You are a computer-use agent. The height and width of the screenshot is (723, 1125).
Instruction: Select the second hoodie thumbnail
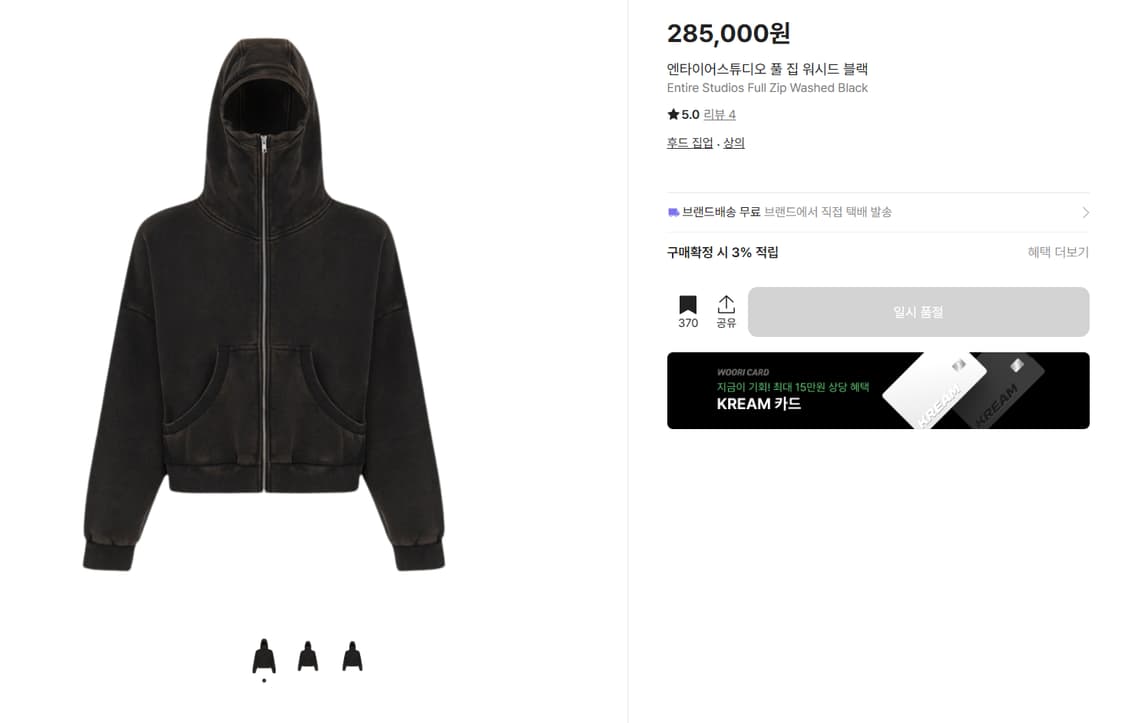click(308, 656)
